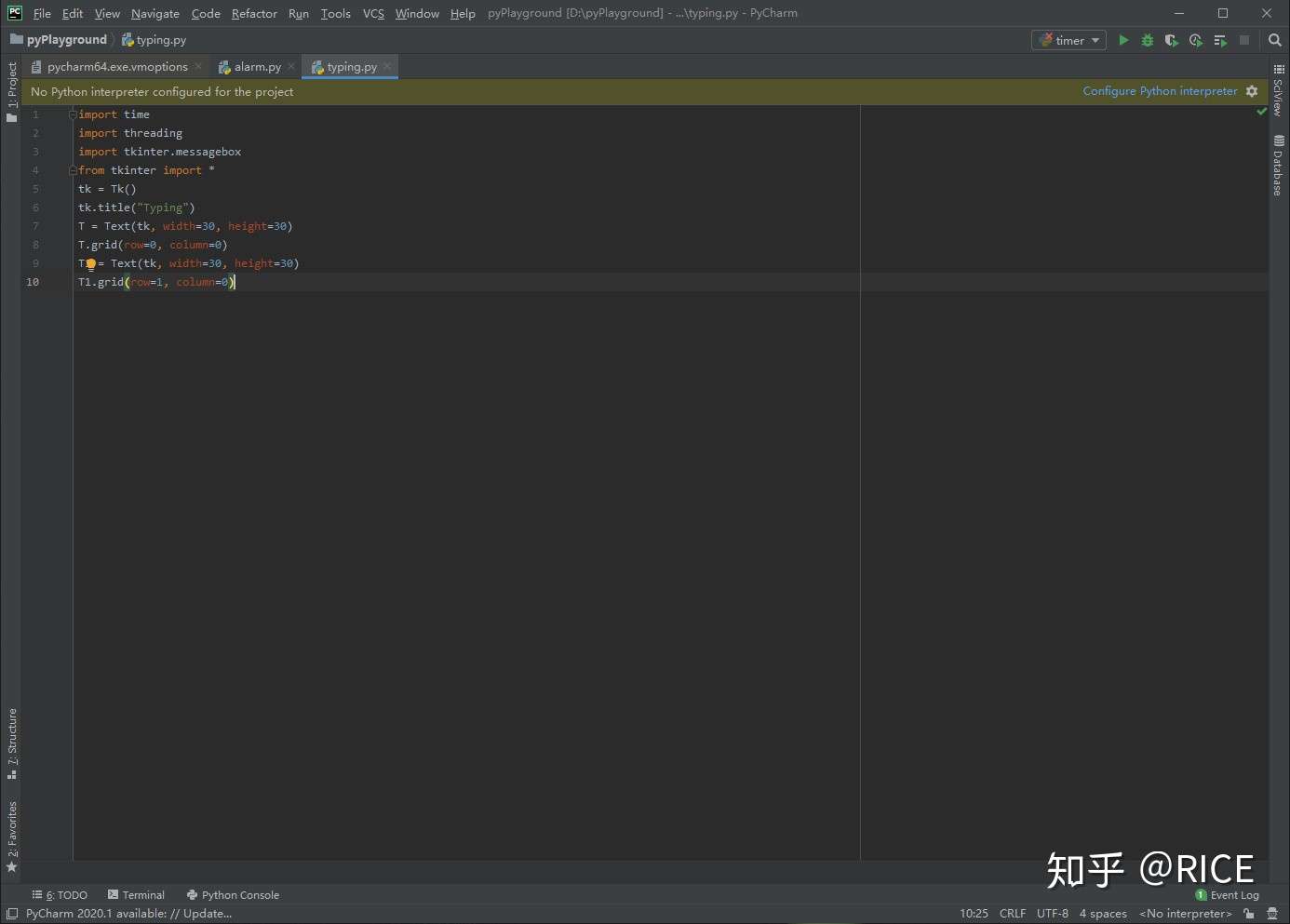Profile the timer configuration
This screenshot has height=924, width=1290.
pos(1196,40)
